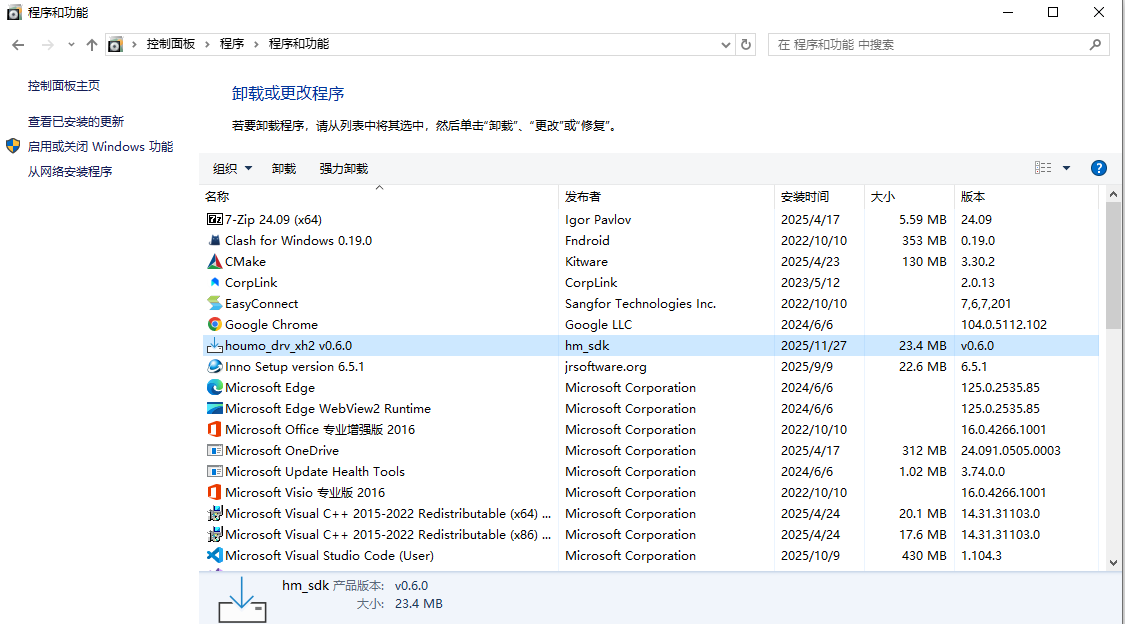Click the 7-Zip program icon
Viewport: 1125px width, 624px height.
(x=215, y=219)
